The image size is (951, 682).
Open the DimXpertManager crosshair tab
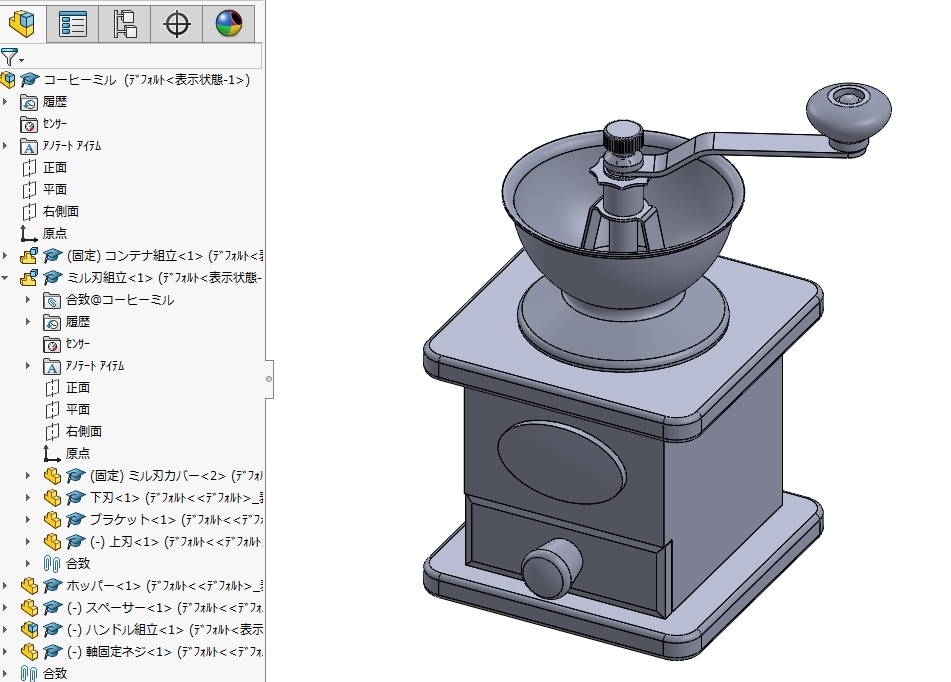tap(177, 22)
